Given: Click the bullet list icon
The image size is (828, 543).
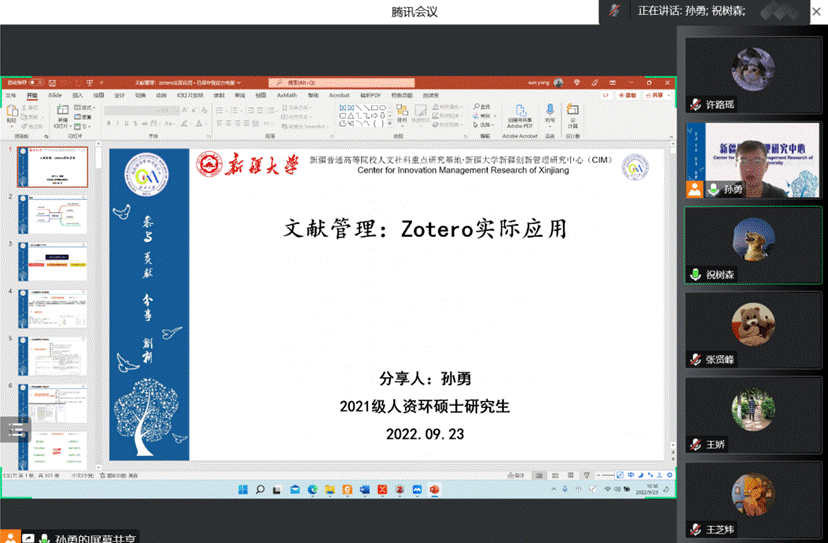Looking at the screenshot, I should pos(219,110).
